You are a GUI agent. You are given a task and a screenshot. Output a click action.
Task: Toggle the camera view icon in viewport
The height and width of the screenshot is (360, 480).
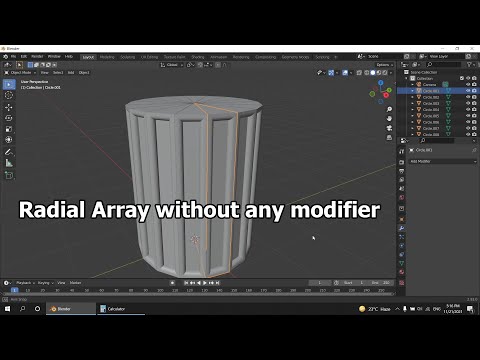pos(389,128)
